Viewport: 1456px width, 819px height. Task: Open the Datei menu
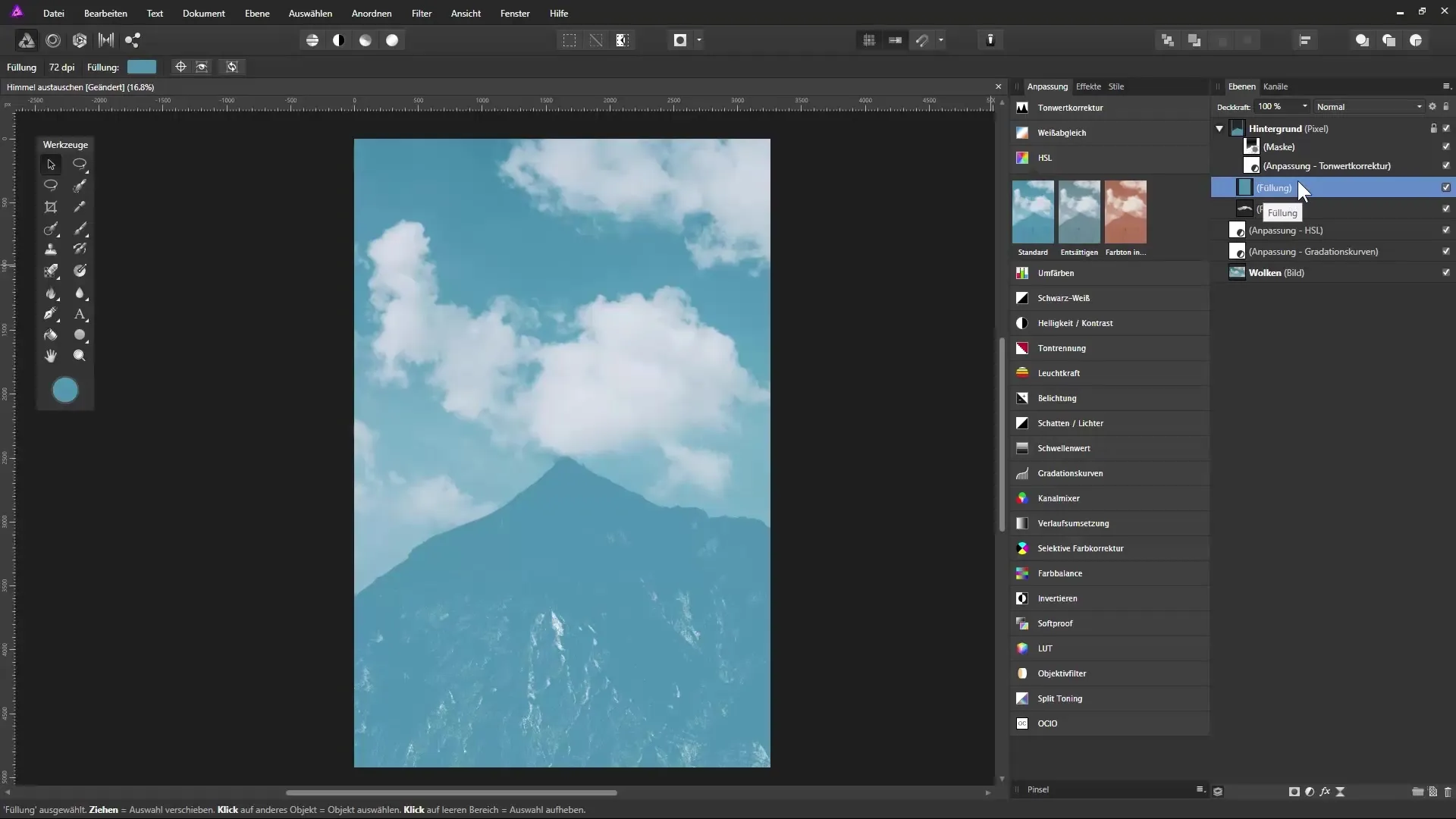click(54, 14)
